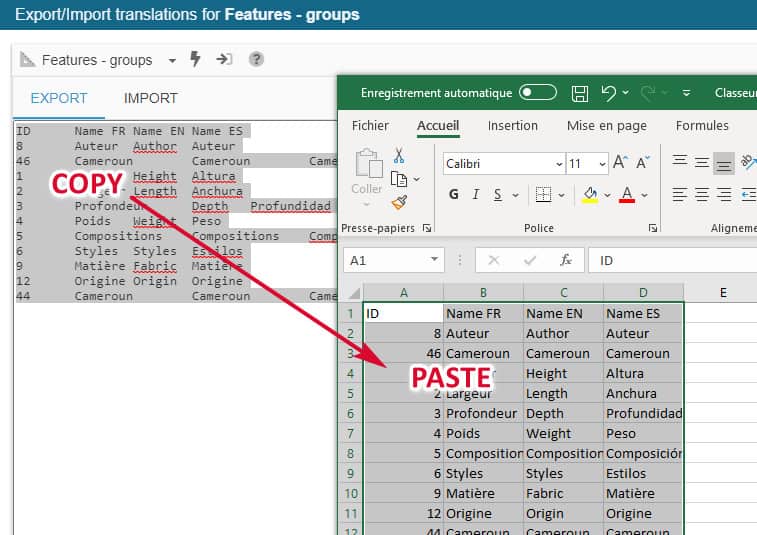Switch to the IMPORT tab
The width and height of the screenshot is (757, 535).
150,98
